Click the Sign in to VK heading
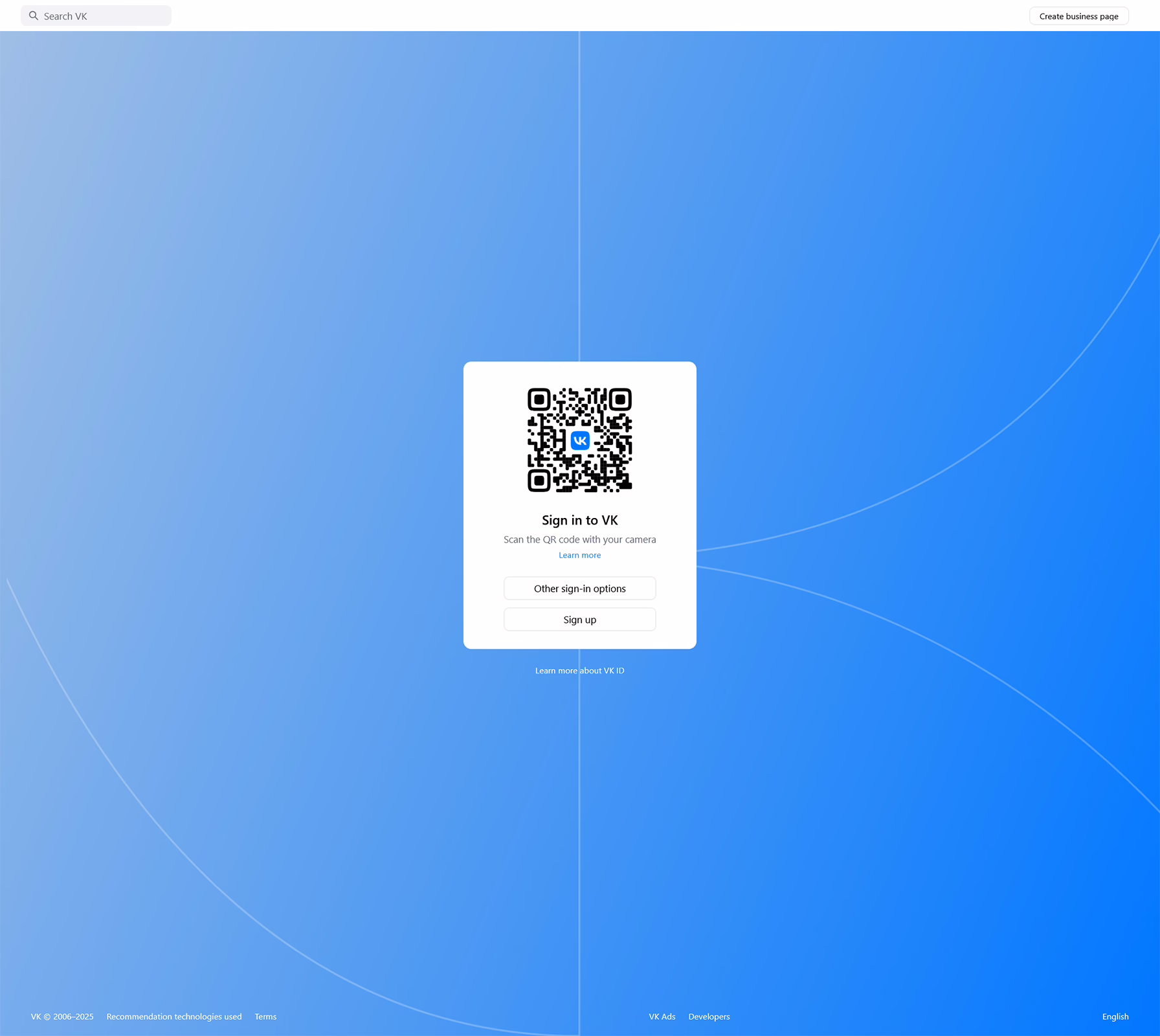The height and width of the screenshot is (1036, 1160). click(x=579, y=520)
